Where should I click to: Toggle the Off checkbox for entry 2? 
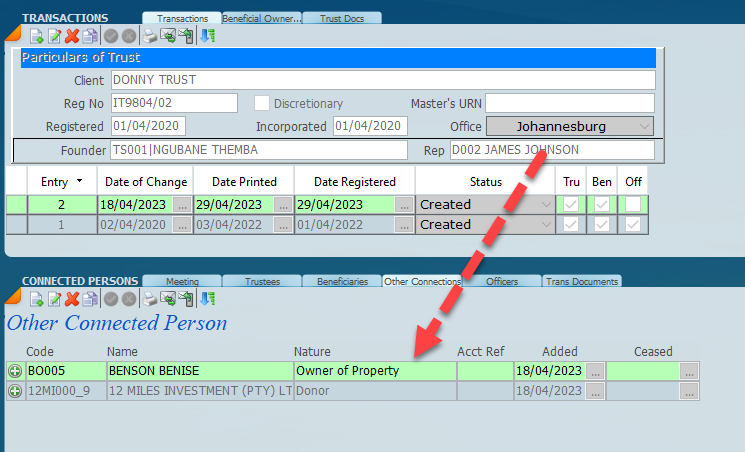click(633, 204)
